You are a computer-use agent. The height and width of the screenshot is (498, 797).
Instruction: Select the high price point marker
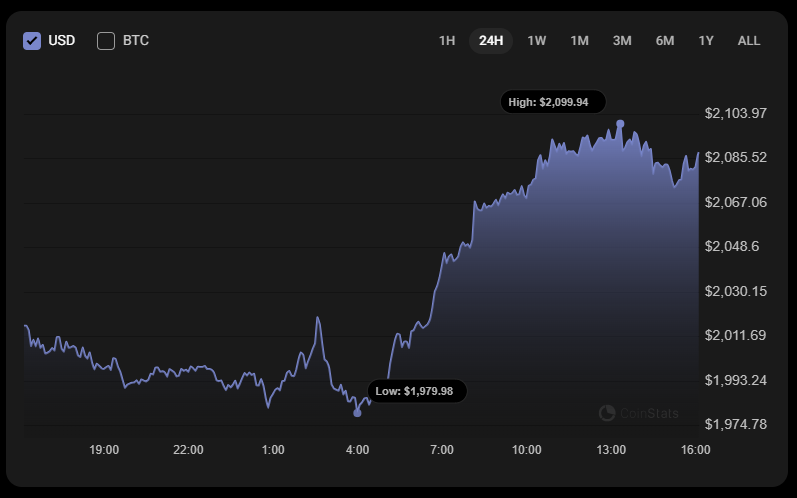(620, 123)
